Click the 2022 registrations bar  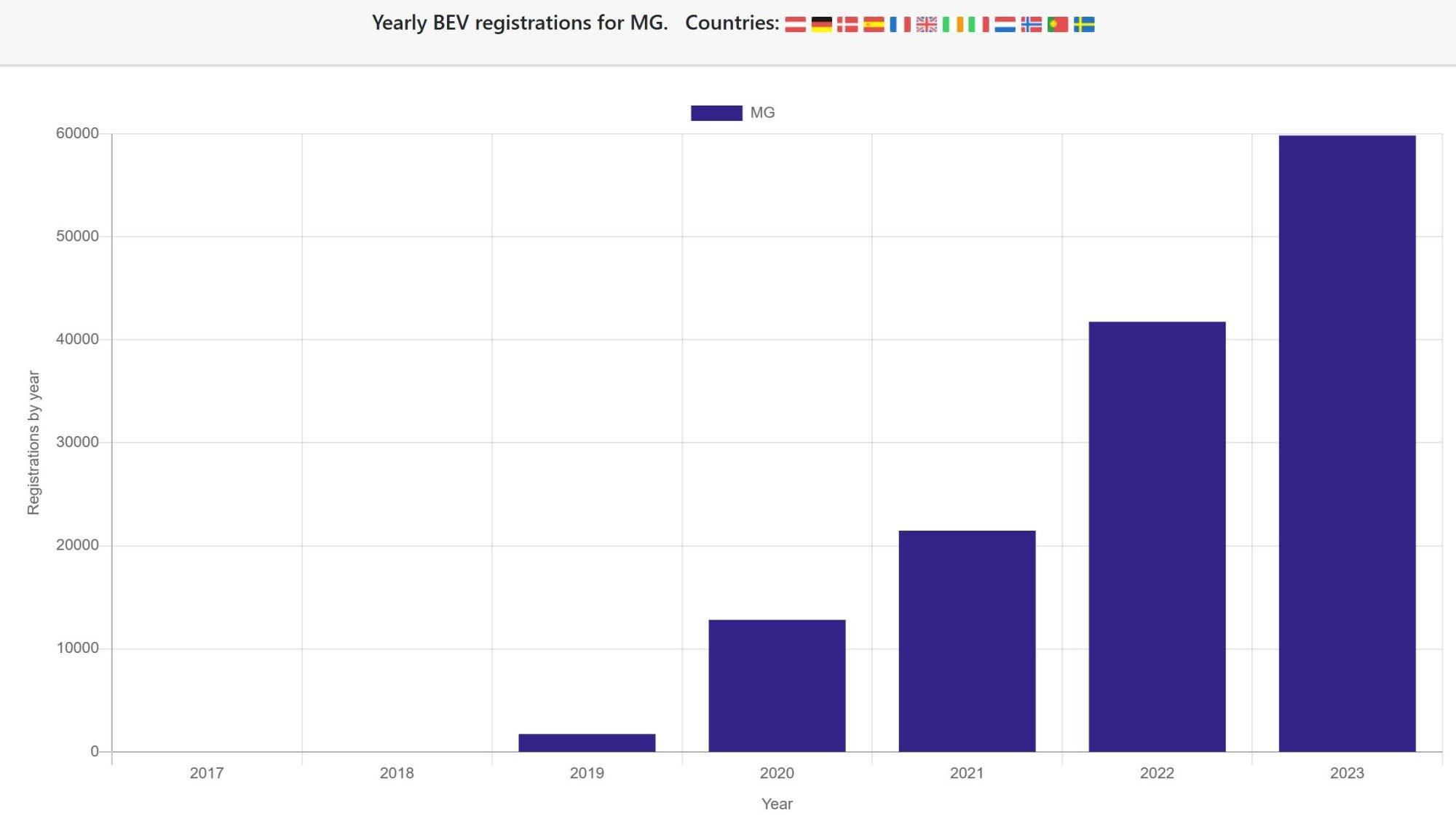(1157, 536)
